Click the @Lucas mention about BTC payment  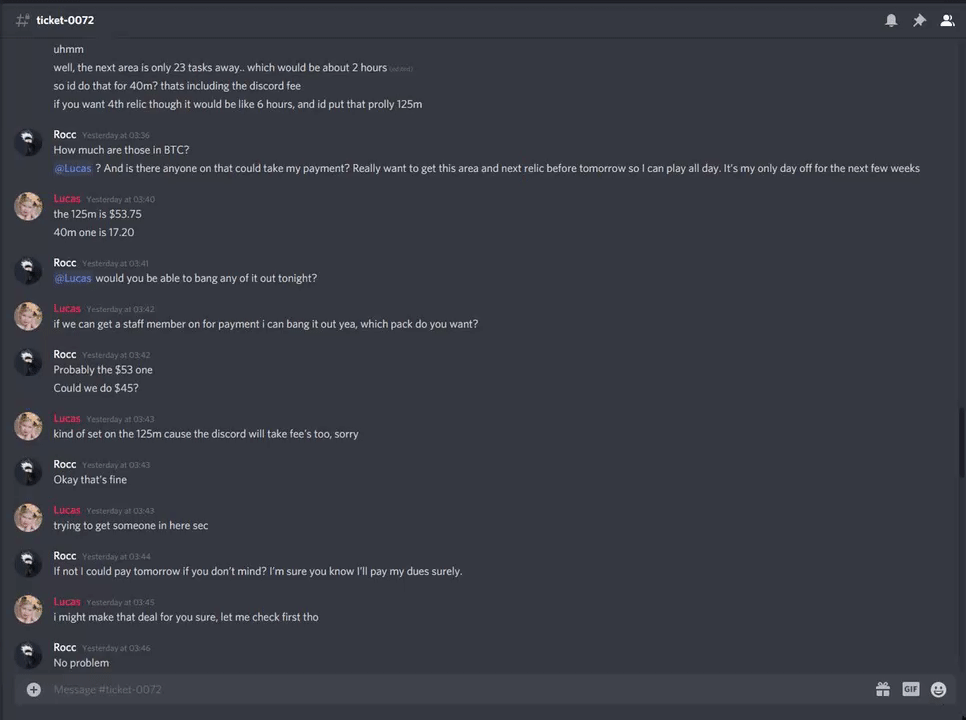73,168
